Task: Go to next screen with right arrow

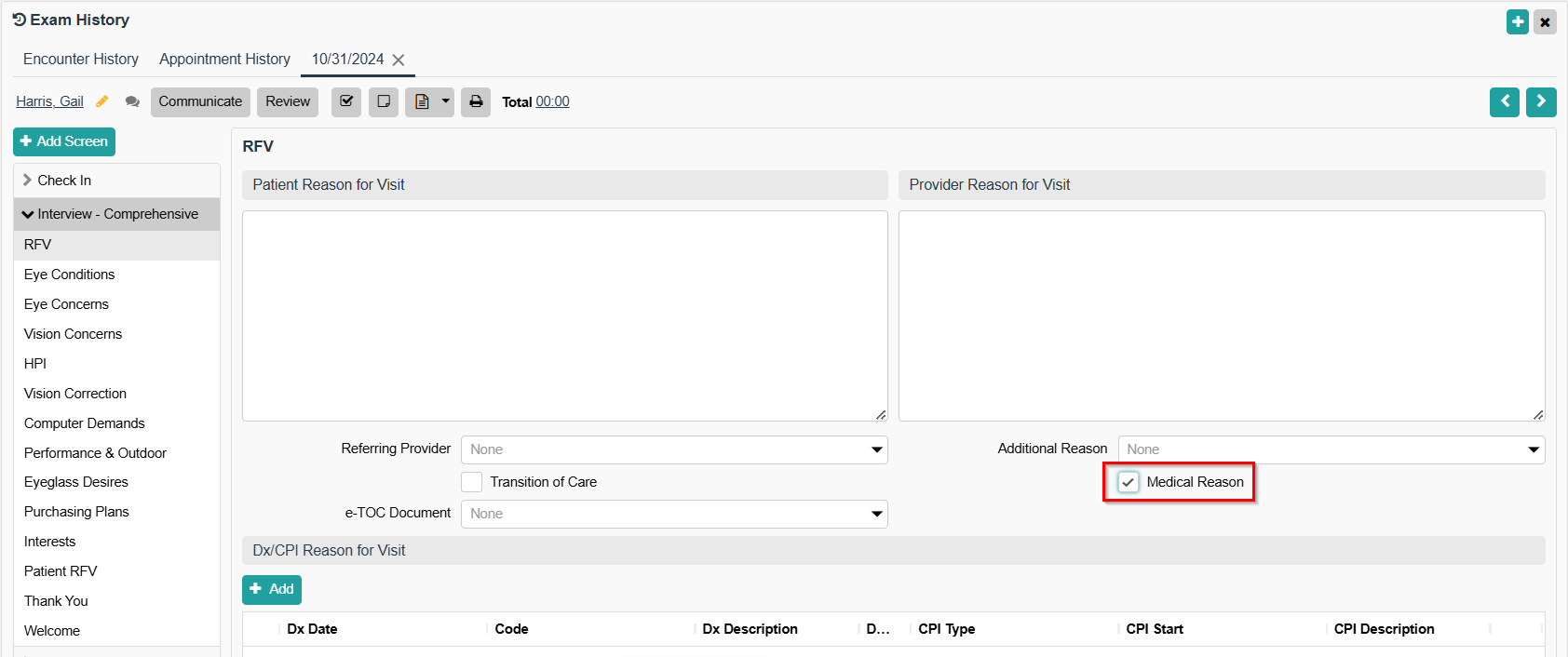Action: coord(1541,101)
